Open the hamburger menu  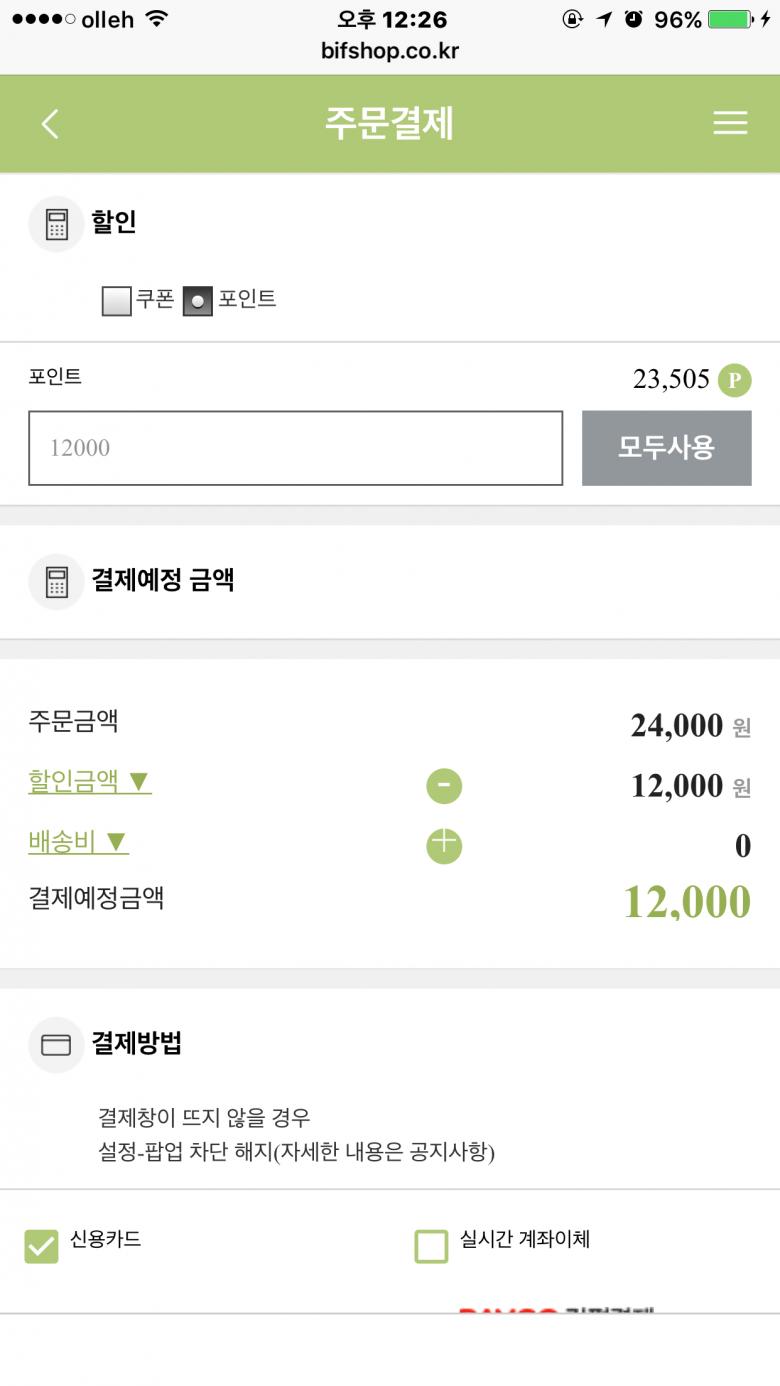(730, 123)
